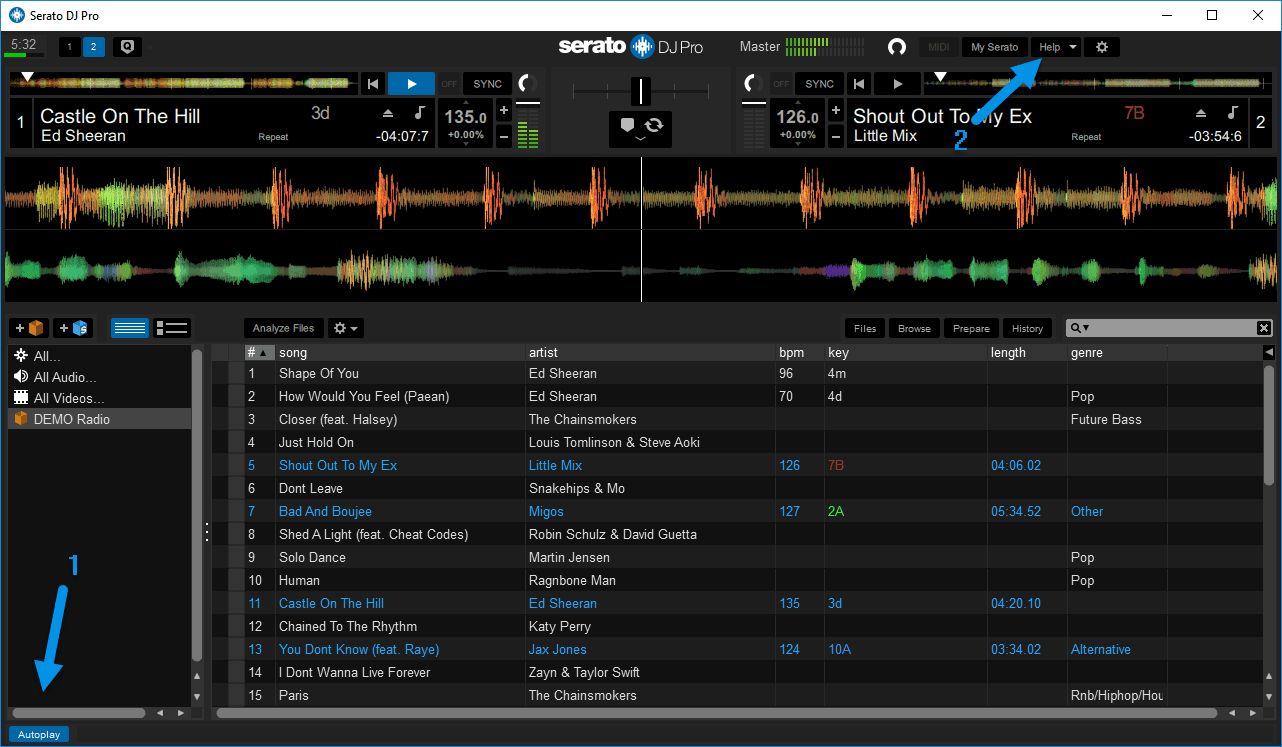Open the hot cues Q panel
Image resolution: width=1282 pixels, height=747 pixels.
(x=126, y=46)
